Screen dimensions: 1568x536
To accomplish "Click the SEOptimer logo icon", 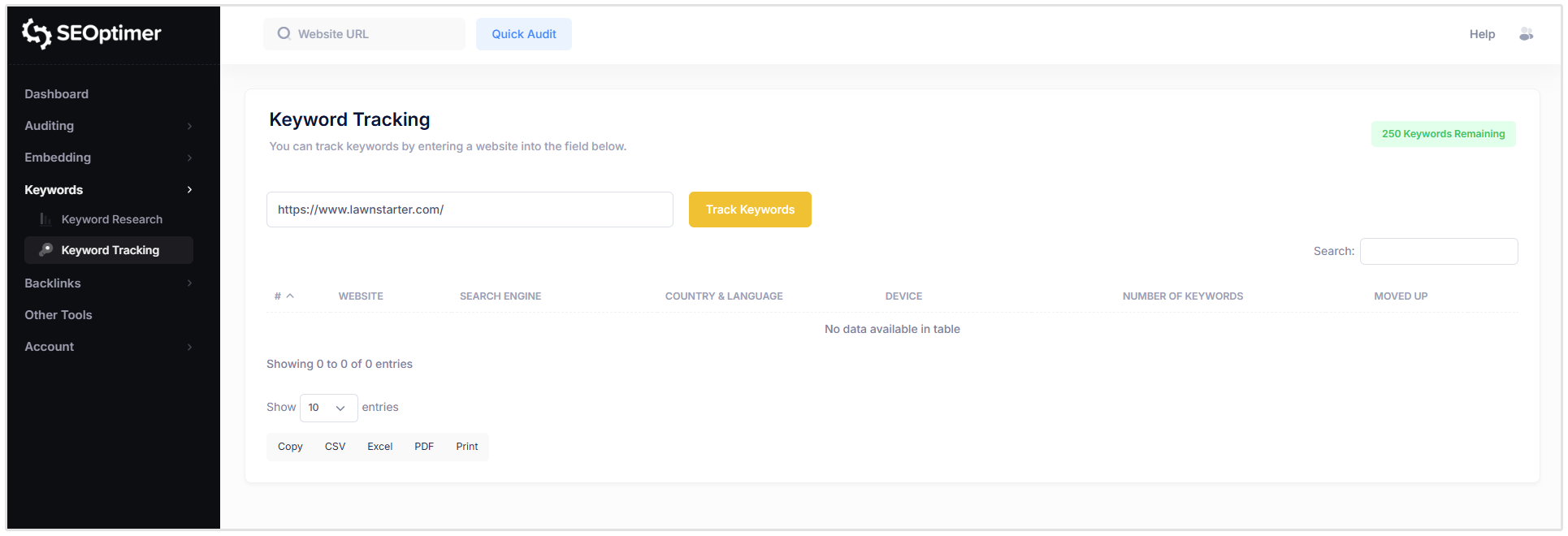I will [37, 33].
